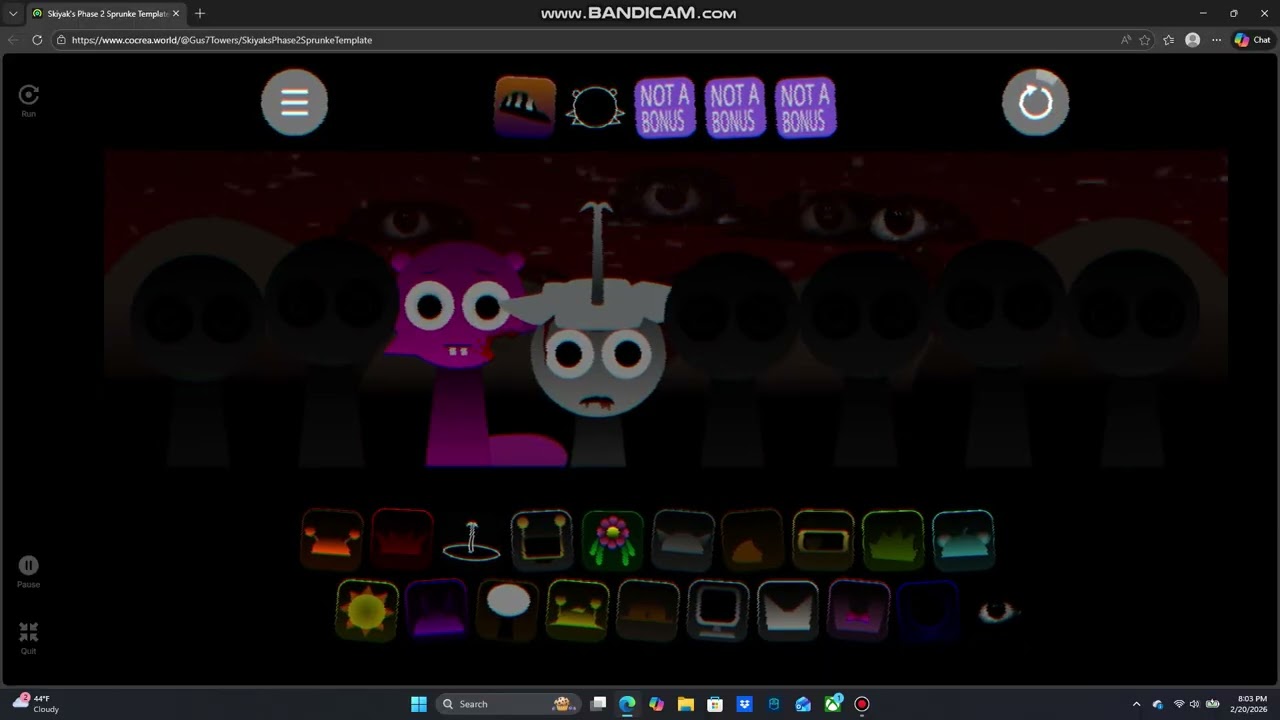
Task: Open the weather widget showing 44°F Cloudy
Action: pyautogui.click(x=36, y=704)
